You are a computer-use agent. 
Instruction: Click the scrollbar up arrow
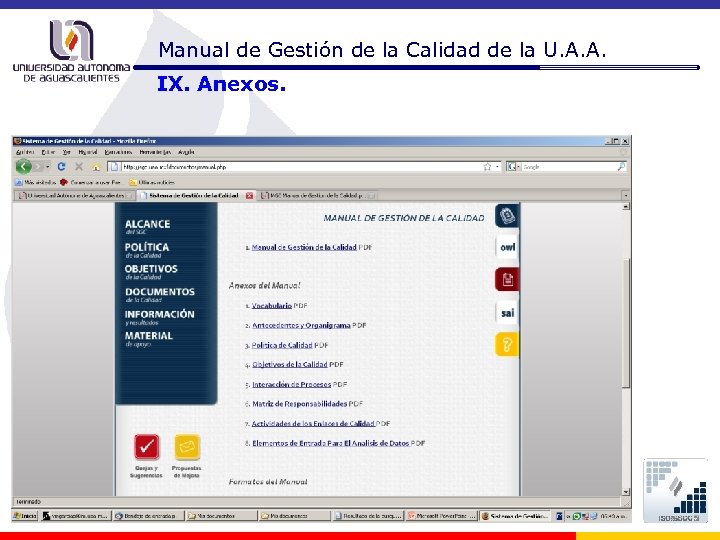tap(626, 207)
